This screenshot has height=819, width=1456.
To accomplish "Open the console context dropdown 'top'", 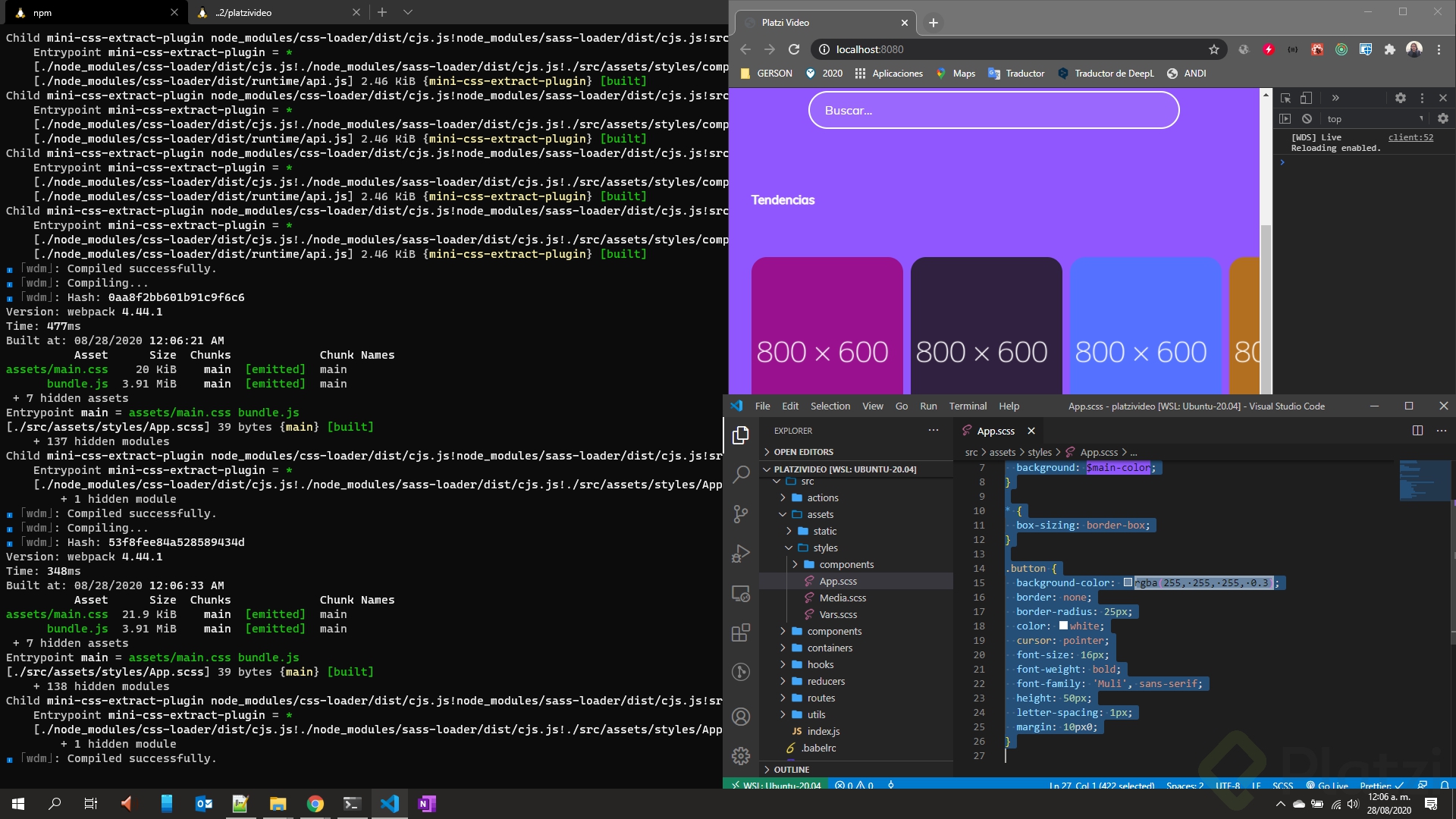I will [x=1375, y=119].
